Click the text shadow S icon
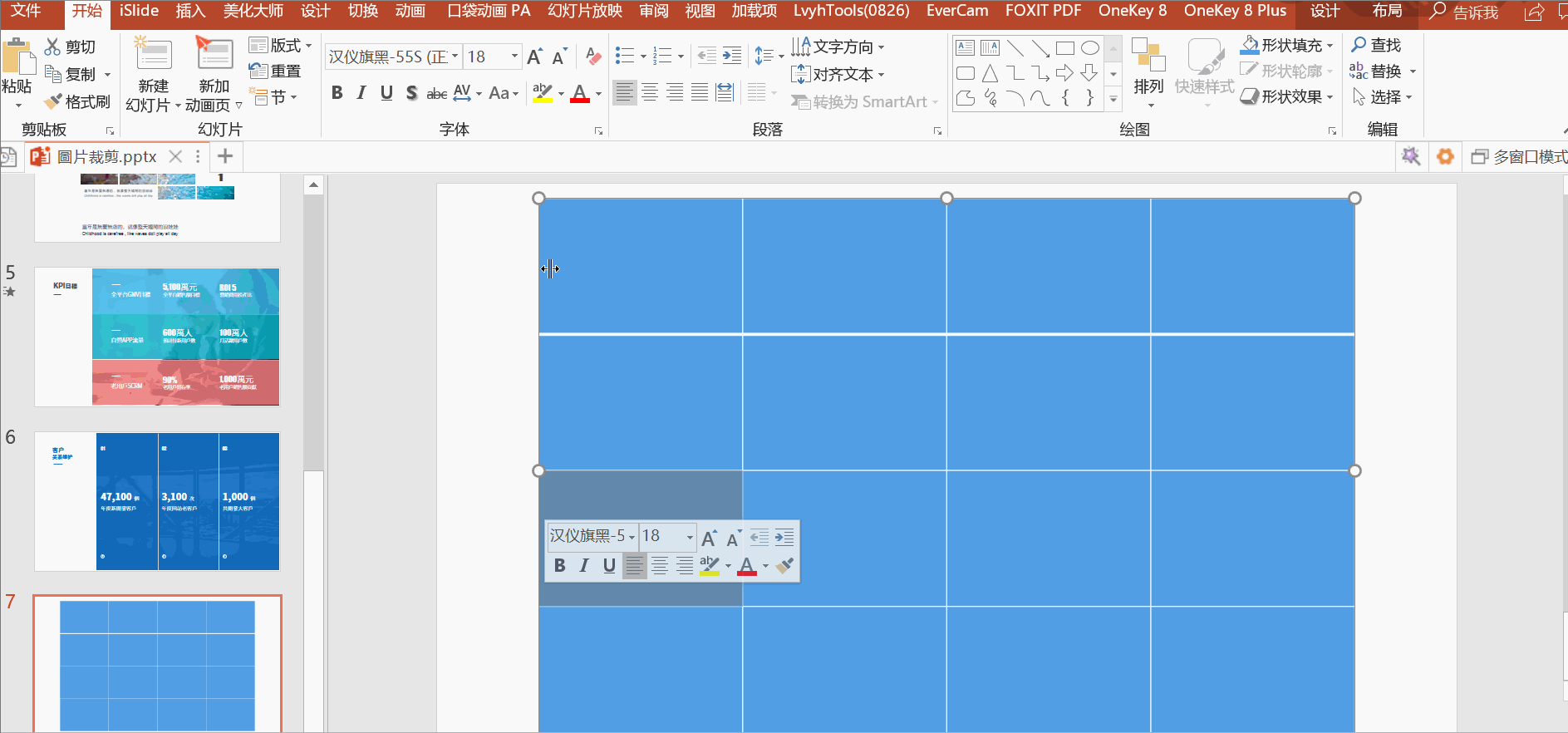Viewport: 1568px width, 733px height. (x=411, y=93)
